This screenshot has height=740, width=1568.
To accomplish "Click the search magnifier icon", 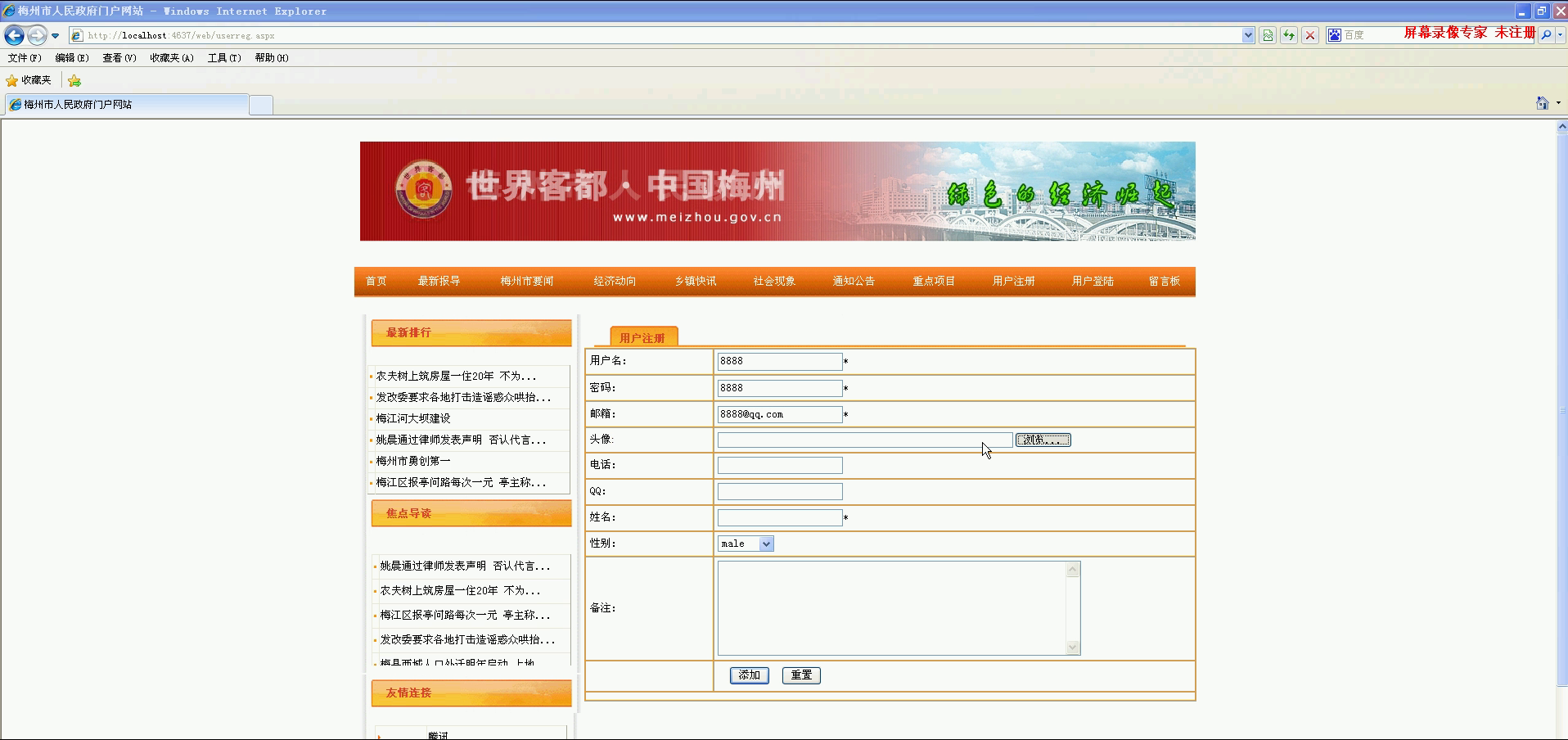I will pyautogui.click(x=1546, y=35).
